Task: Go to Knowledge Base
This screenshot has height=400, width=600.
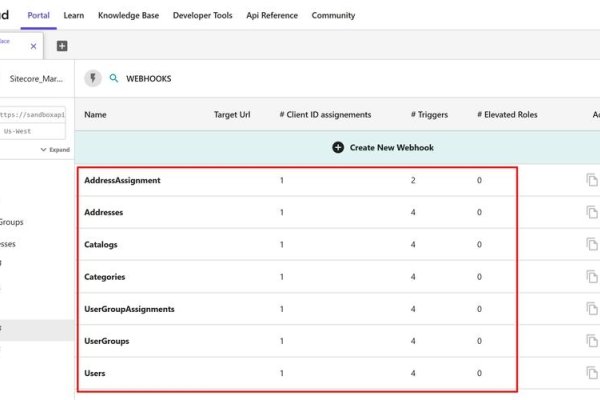Action: [128, 15]
